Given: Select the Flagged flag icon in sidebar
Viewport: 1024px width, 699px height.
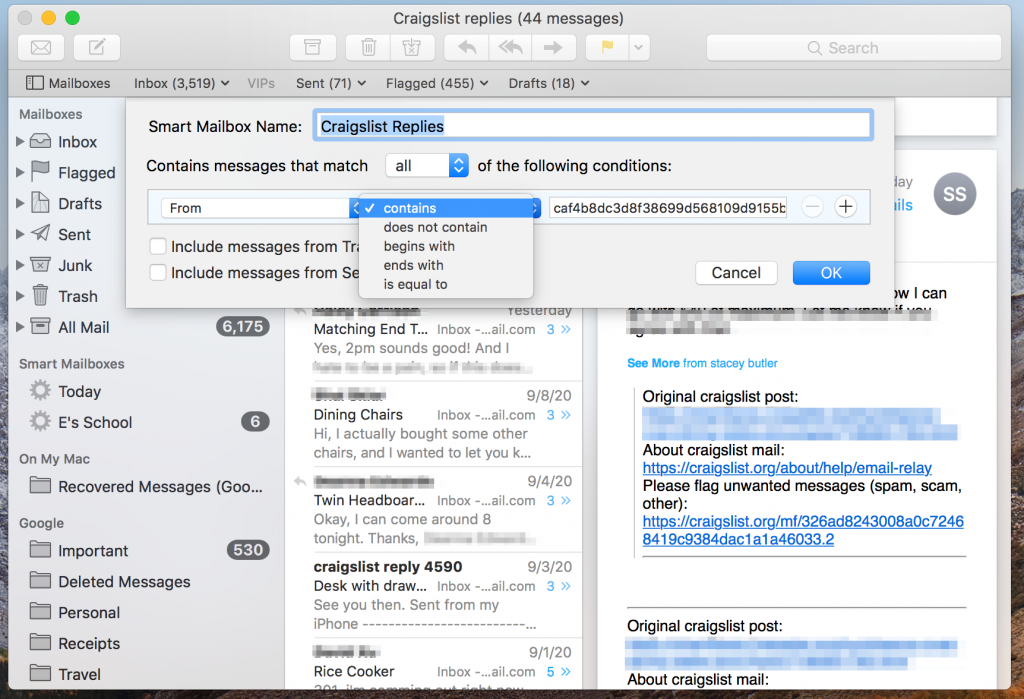Looking at the screenshot, I should click(x=40, y=171).
